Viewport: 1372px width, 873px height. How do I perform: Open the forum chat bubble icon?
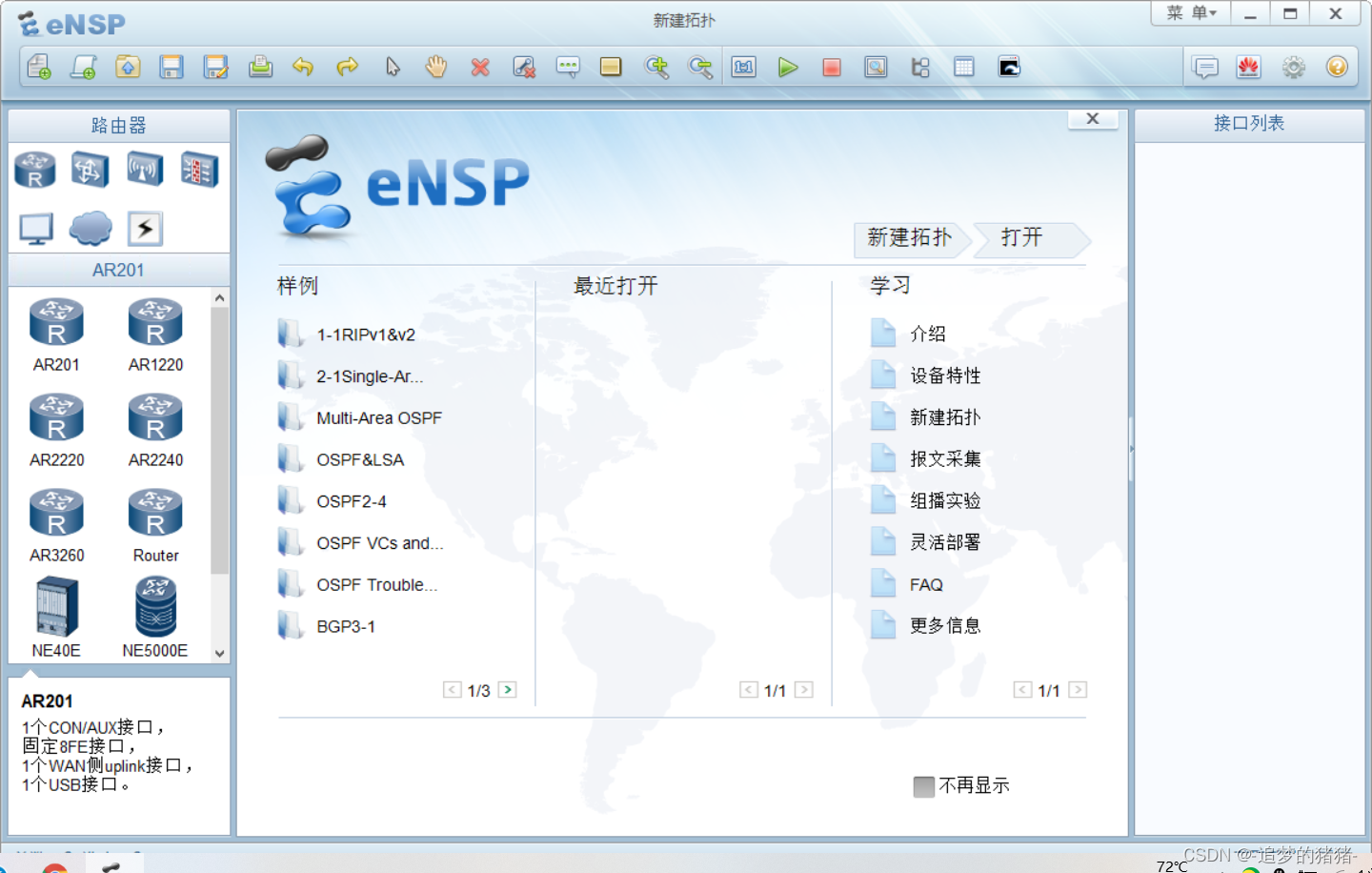coord(1205,67)
